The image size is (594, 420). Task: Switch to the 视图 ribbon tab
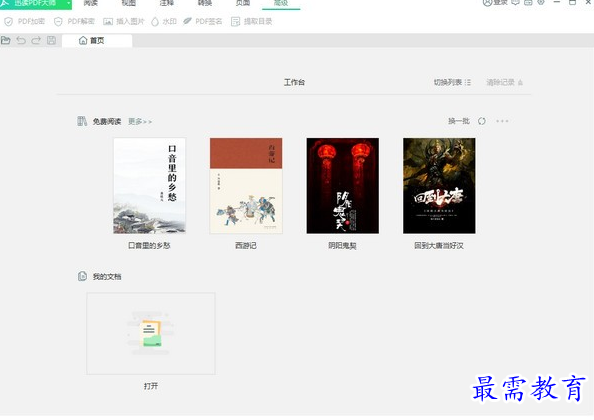(129, 3)
